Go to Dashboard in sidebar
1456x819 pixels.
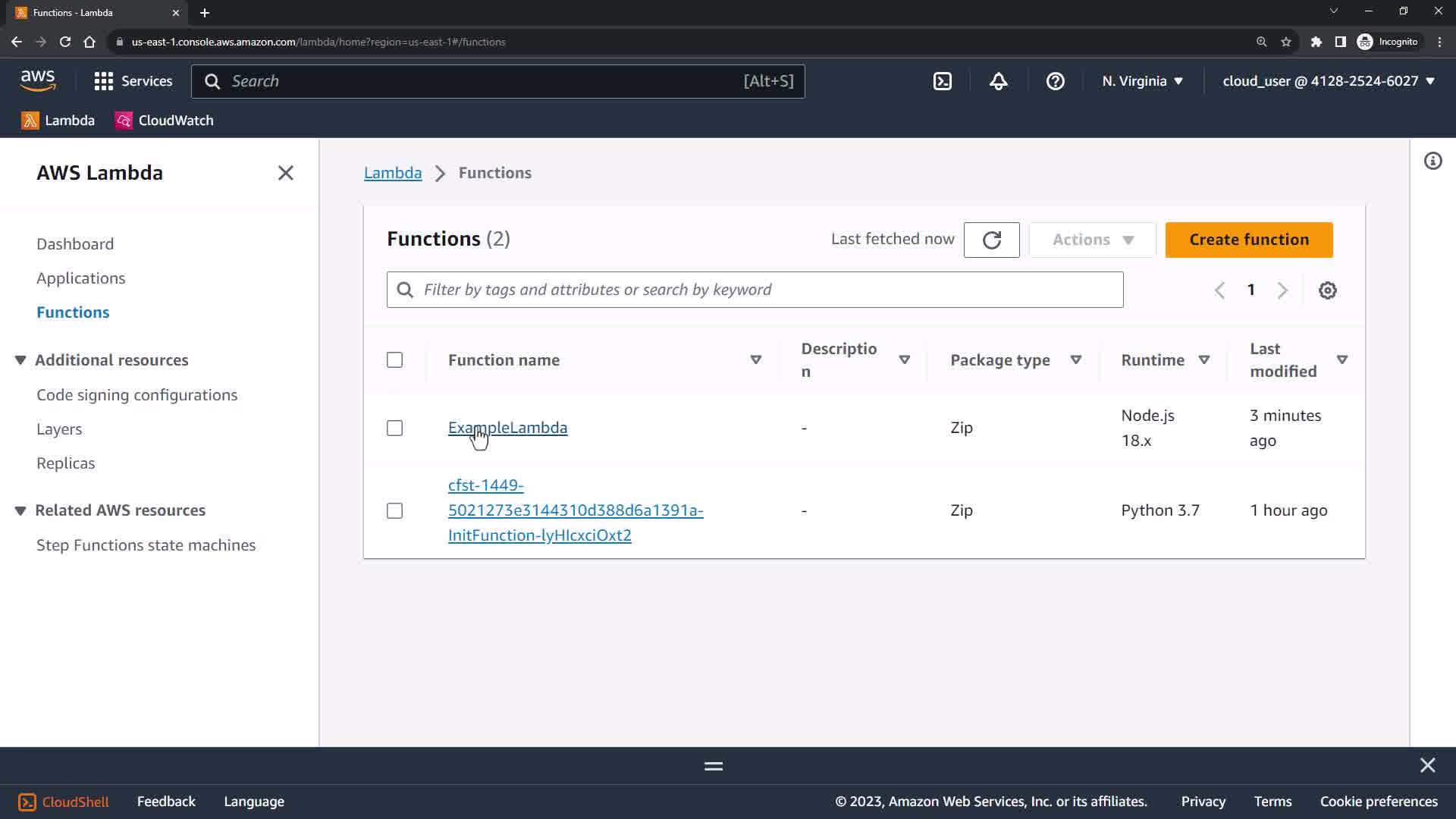tap(75, 244)
